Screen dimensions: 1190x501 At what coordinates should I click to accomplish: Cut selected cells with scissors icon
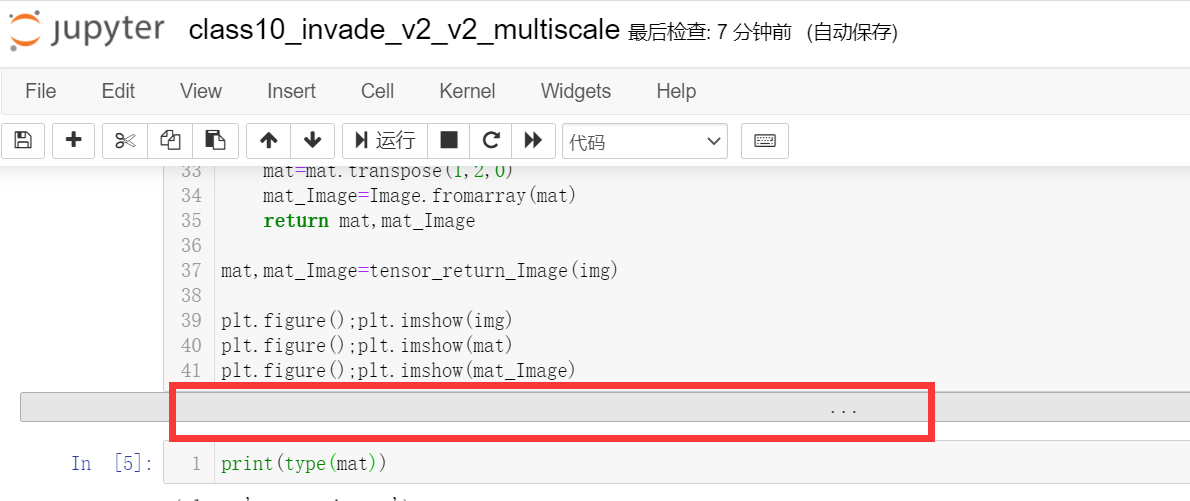coord(125,141)
